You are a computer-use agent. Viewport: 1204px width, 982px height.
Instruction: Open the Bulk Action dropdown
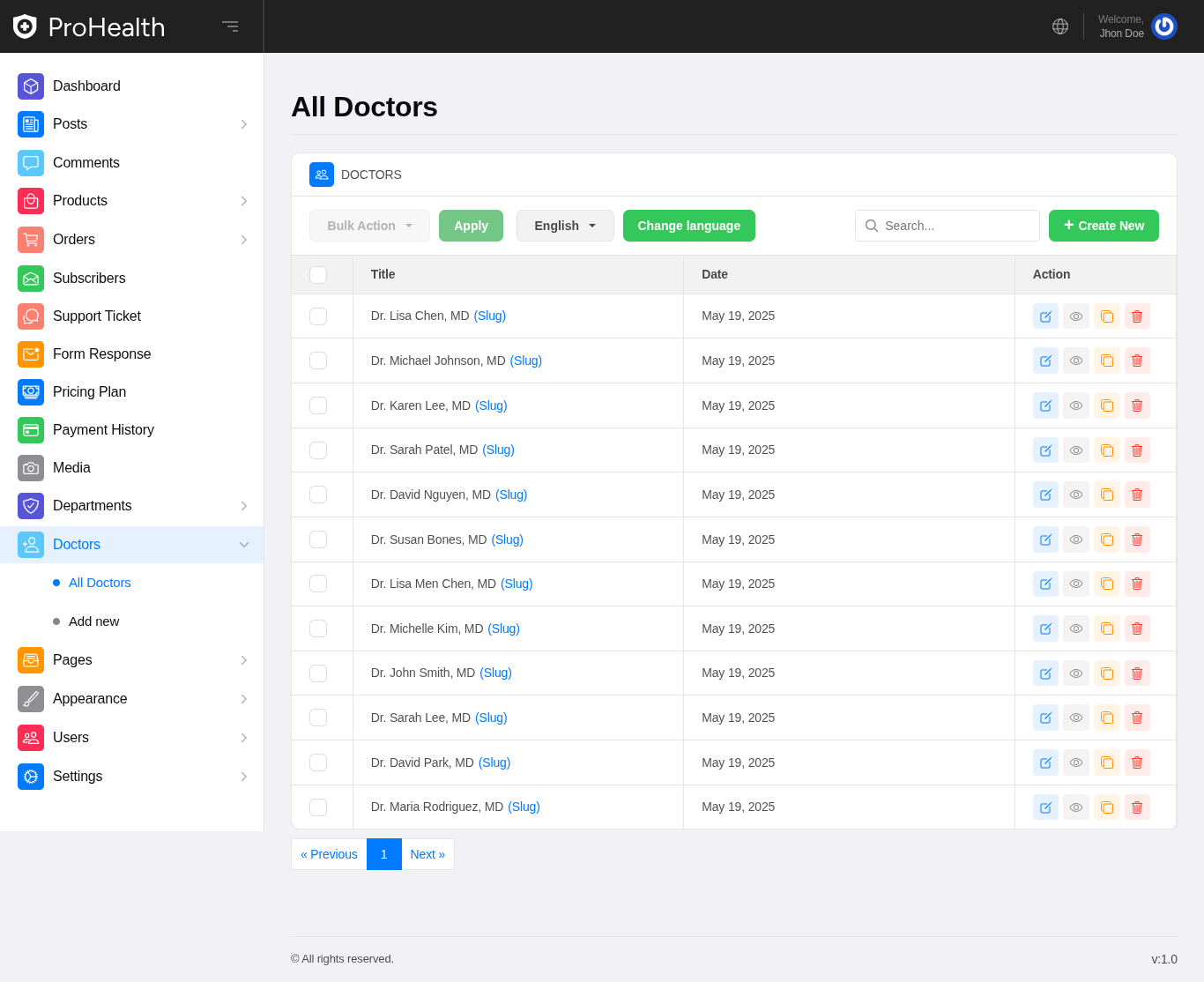tap(369, 226)
